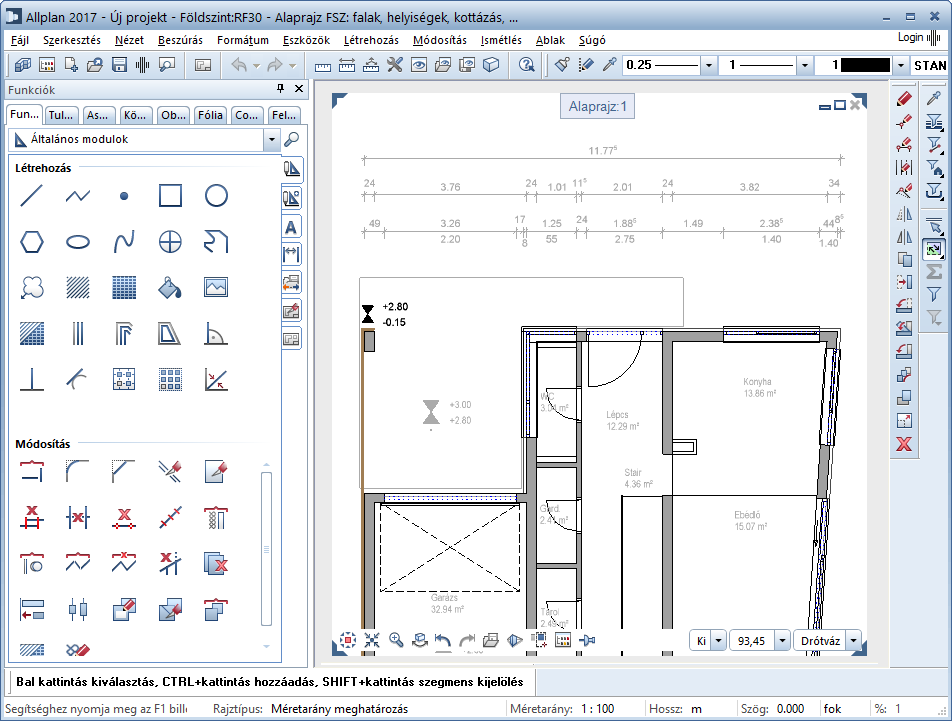952x721 pixels.
Task: Open the pen thickness 0.25 dropdown
Action: tap(709, 65)
